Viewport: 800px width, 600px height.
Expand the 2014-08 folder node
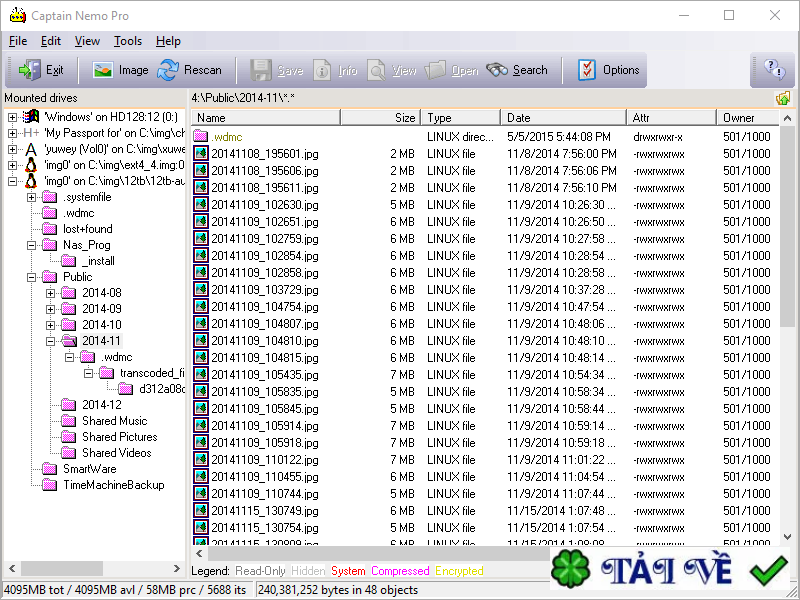click(x=51, y=293)
